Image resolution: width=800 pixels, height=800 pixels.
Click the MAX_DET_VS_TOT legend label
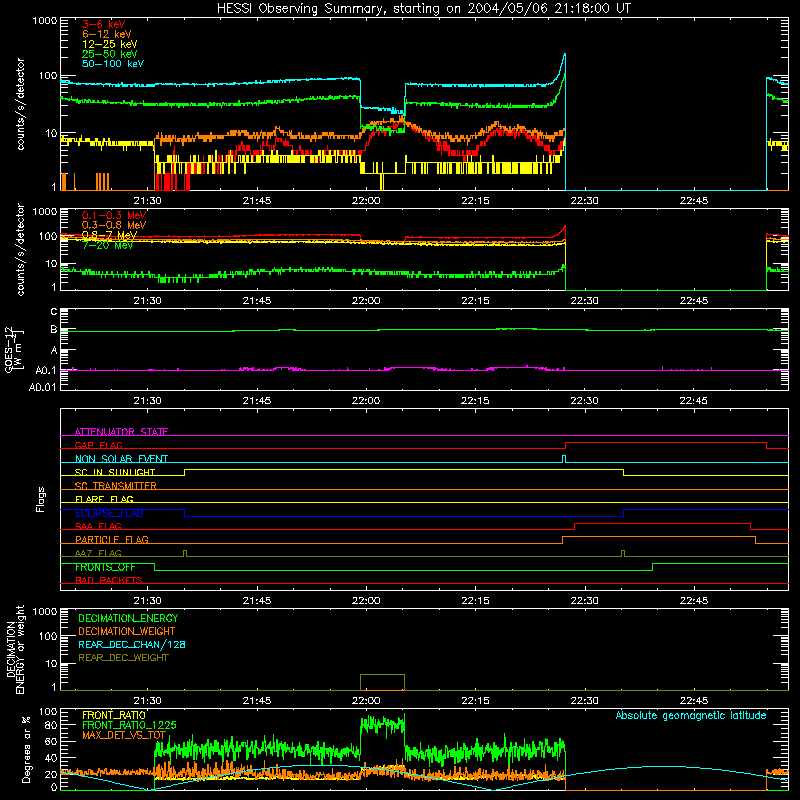click(x=124, y=735)
